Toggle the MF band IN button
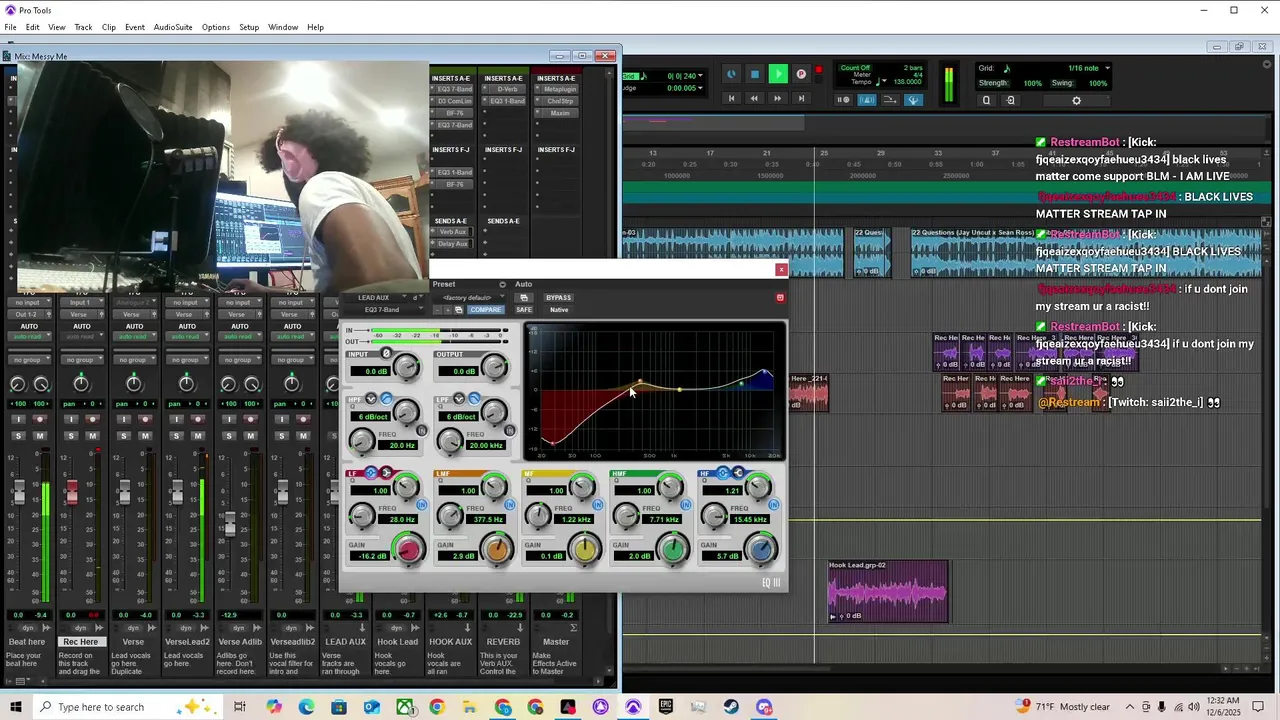 598,505
